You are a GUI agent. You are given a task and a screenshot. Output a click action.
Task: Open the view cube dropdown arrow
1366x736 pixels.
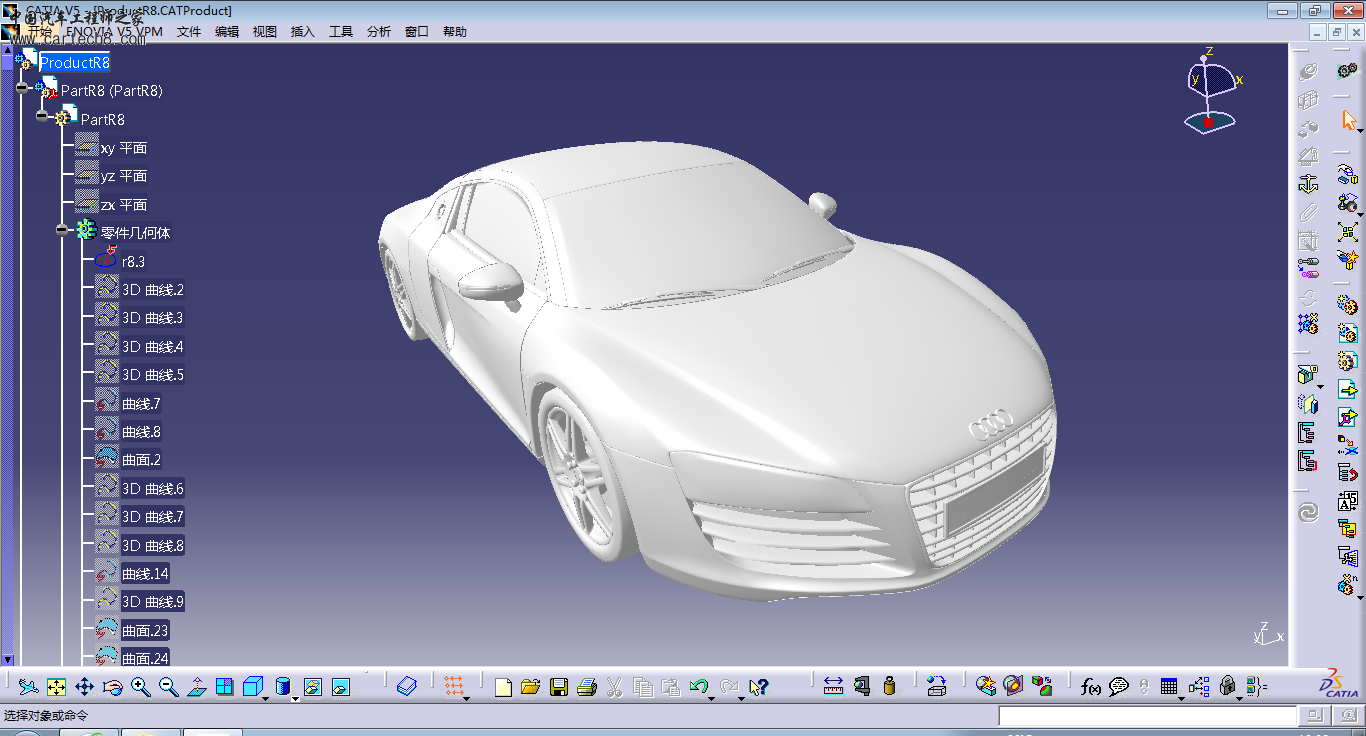[x=265, y=697]
